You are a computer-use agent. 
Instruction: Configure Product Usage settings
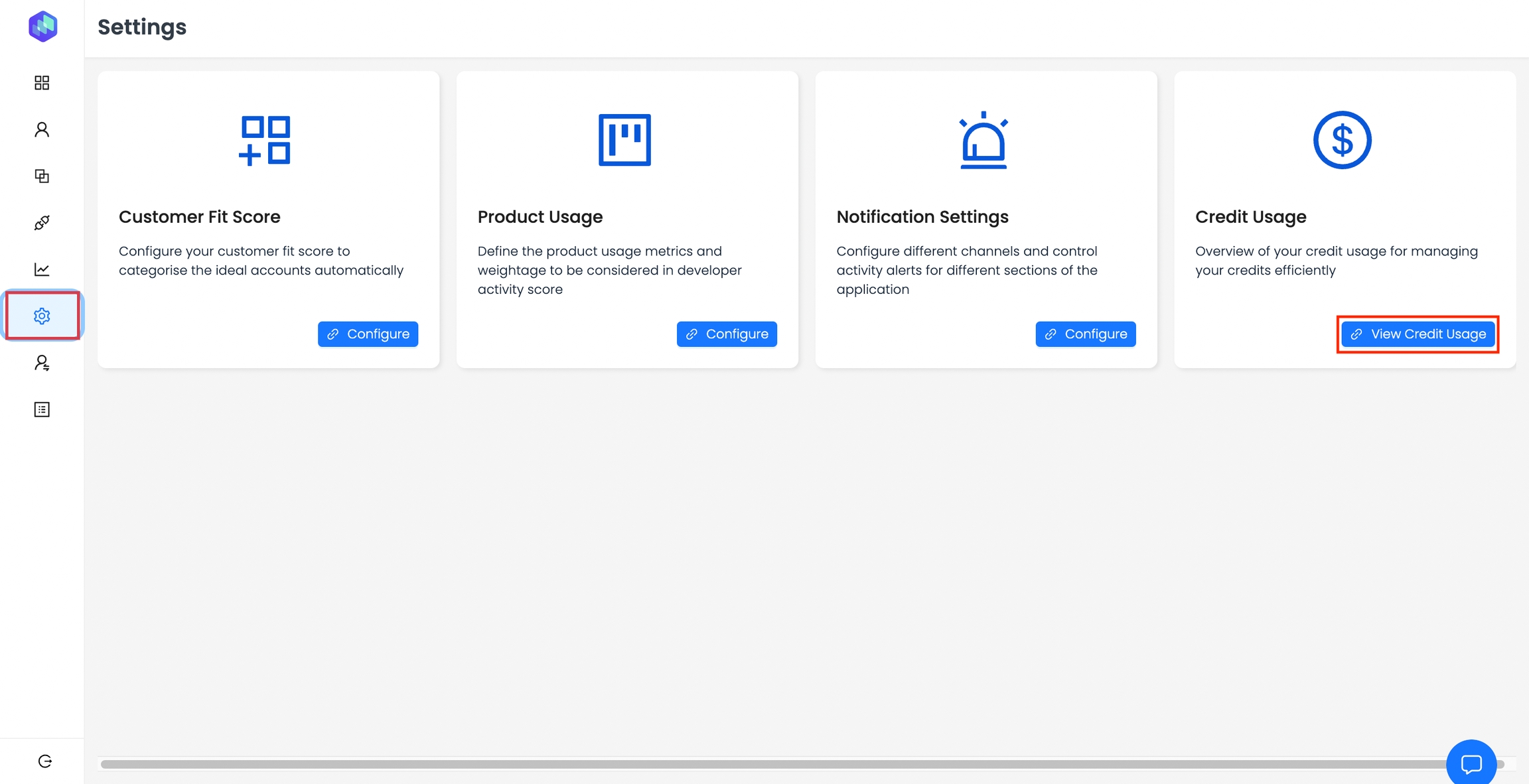[x=727, y=334]
